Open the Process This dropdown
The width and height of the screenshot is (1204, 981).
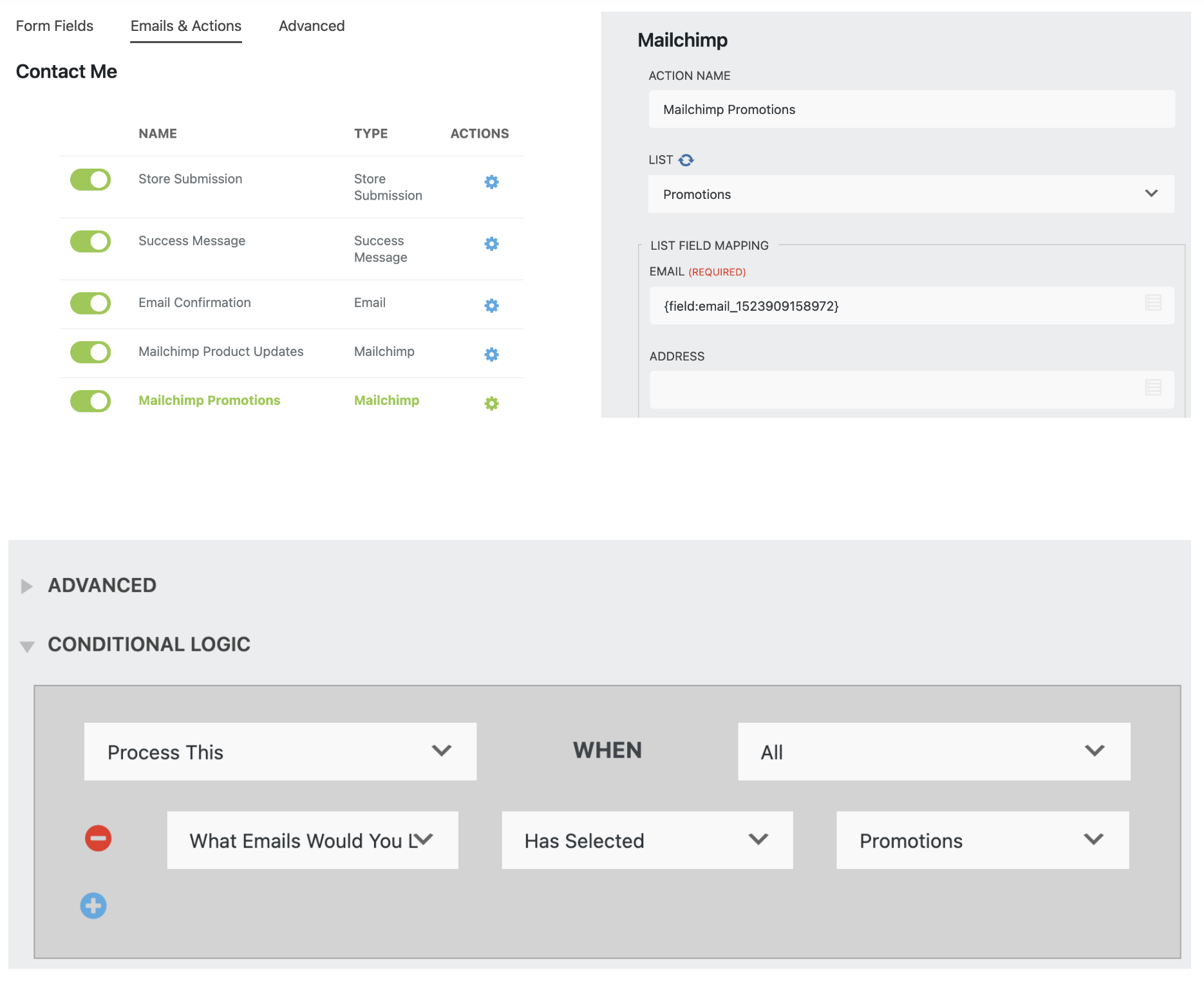[x=280, y=751]
